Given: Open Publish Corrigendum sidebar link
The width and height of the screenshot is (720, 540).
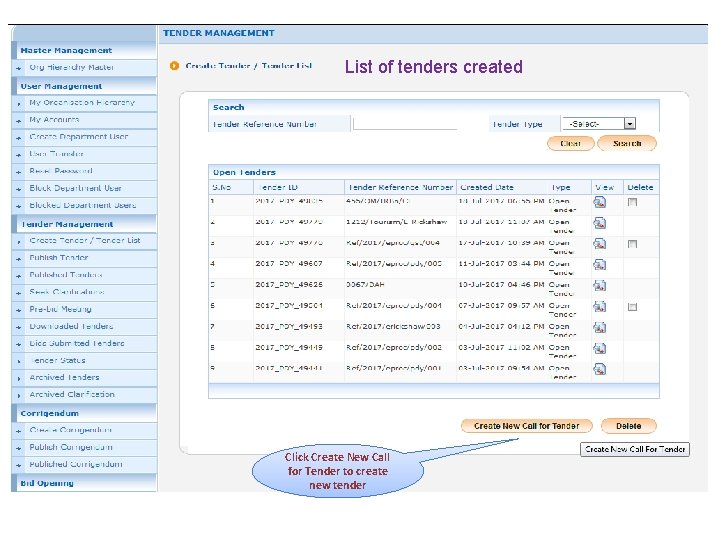Looking at the screenshot, I should pos(84,447).
